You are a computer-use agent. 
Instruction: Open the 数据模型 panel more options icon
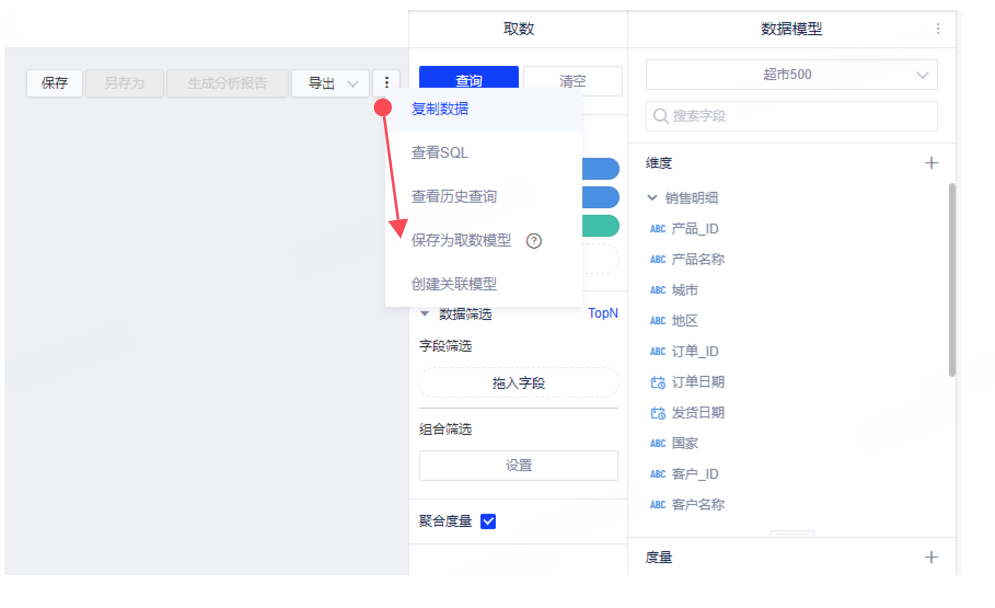tap(938, 29)
